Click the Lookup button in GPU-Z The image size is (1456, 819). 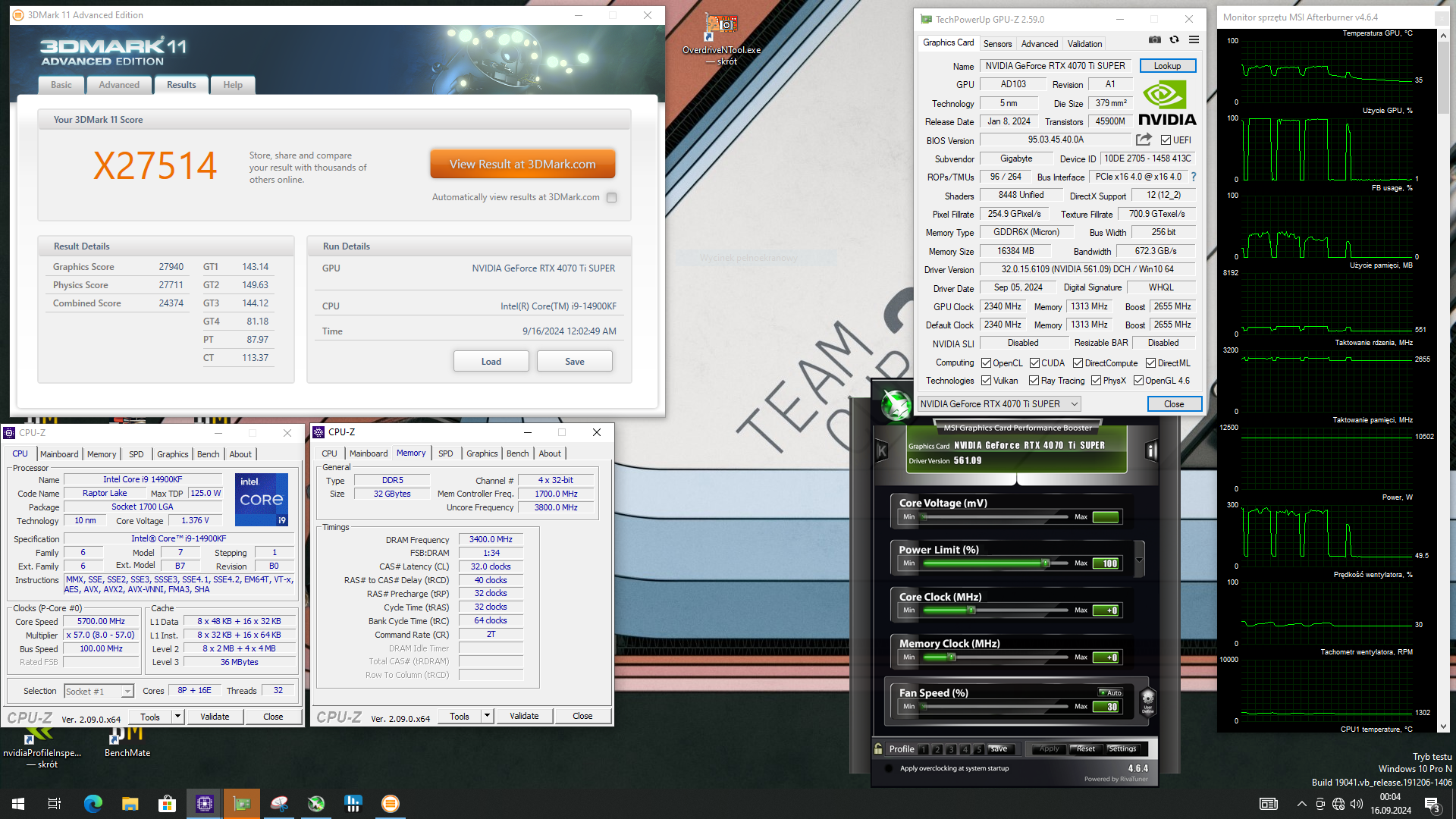pos(1167,66)
